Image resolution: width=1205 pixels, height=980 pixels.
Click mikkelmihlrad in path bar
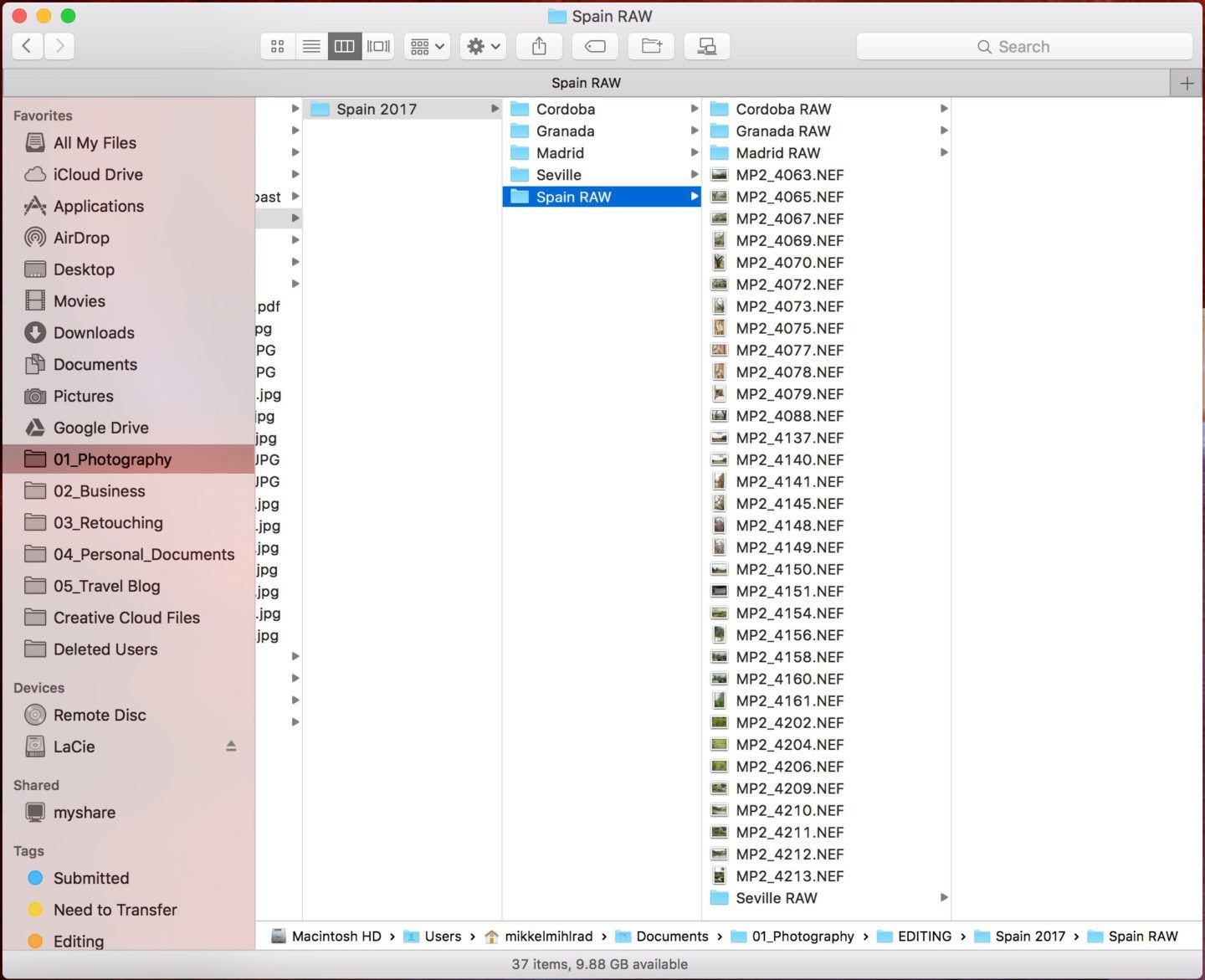coord(538,936)
